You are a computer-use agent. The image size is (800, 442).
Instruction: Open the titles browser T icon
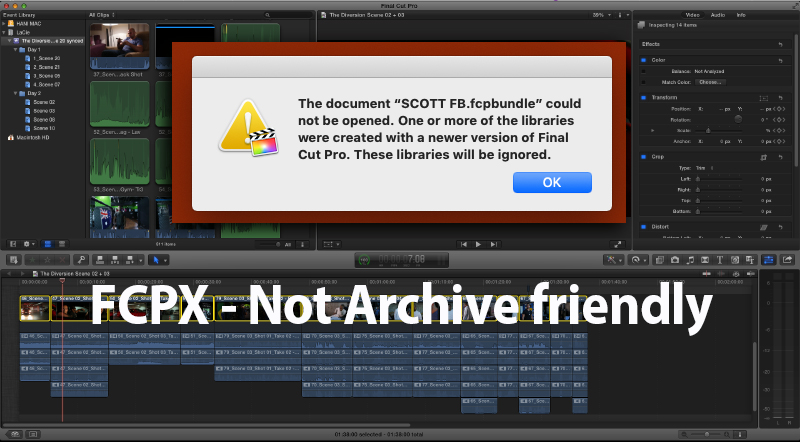720,260
